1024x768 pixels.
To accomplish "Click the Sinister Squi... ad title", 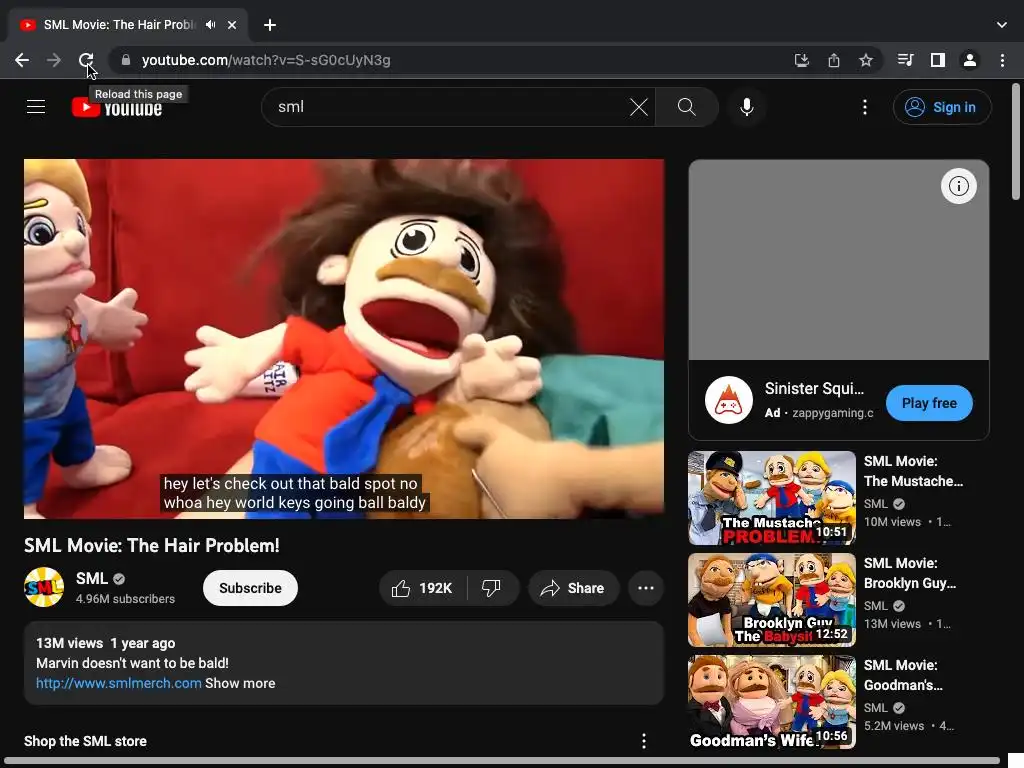I will (814, 389).
